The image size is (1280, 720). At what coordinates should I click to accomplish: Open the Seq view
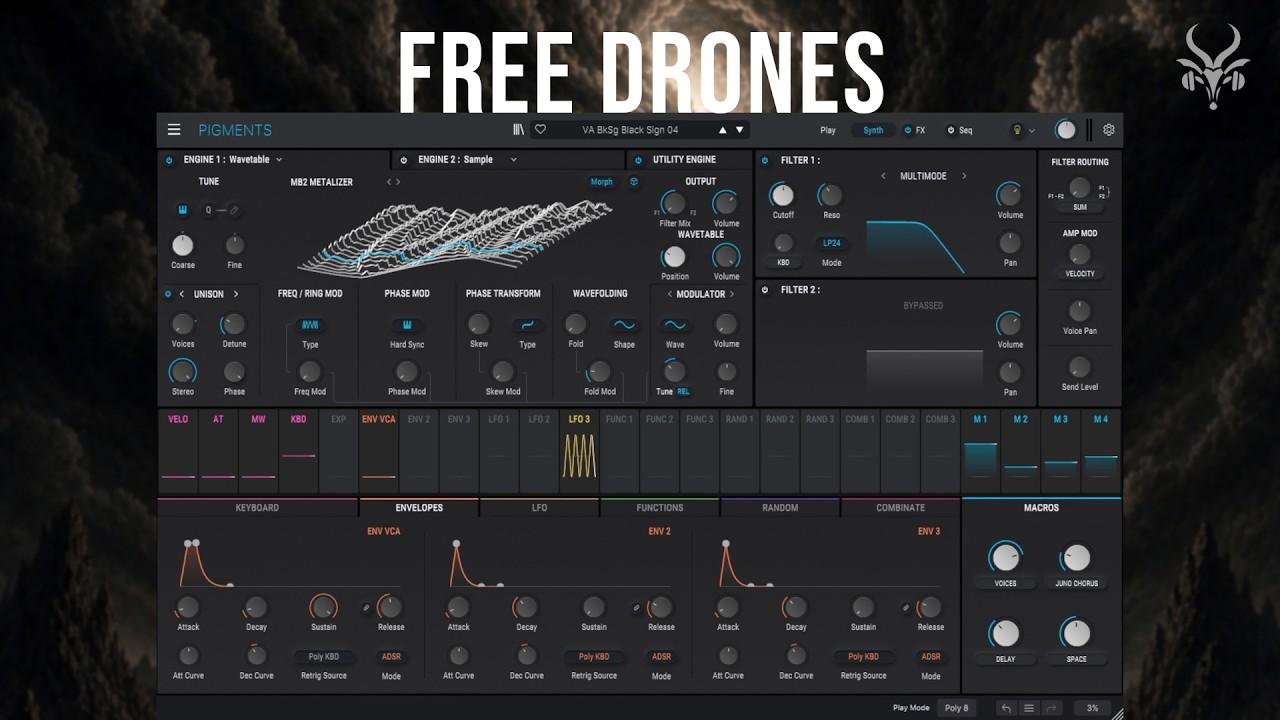click(x=965, y=130)
